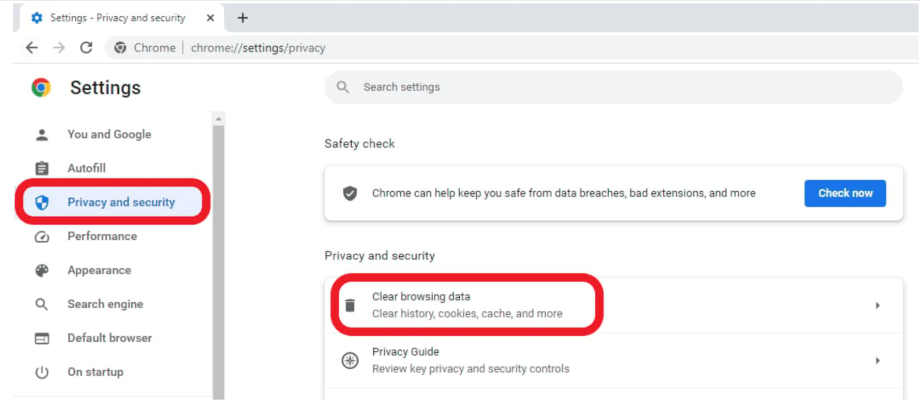Click the Check now button

coord(845,193)
